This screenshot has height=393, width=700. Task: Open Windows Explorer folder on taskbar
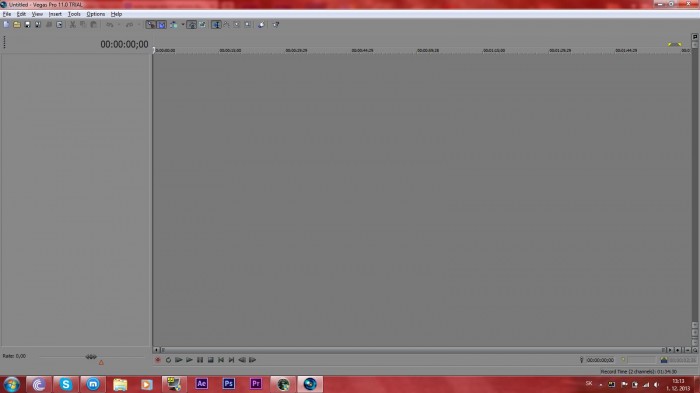[x=120, y=384]
